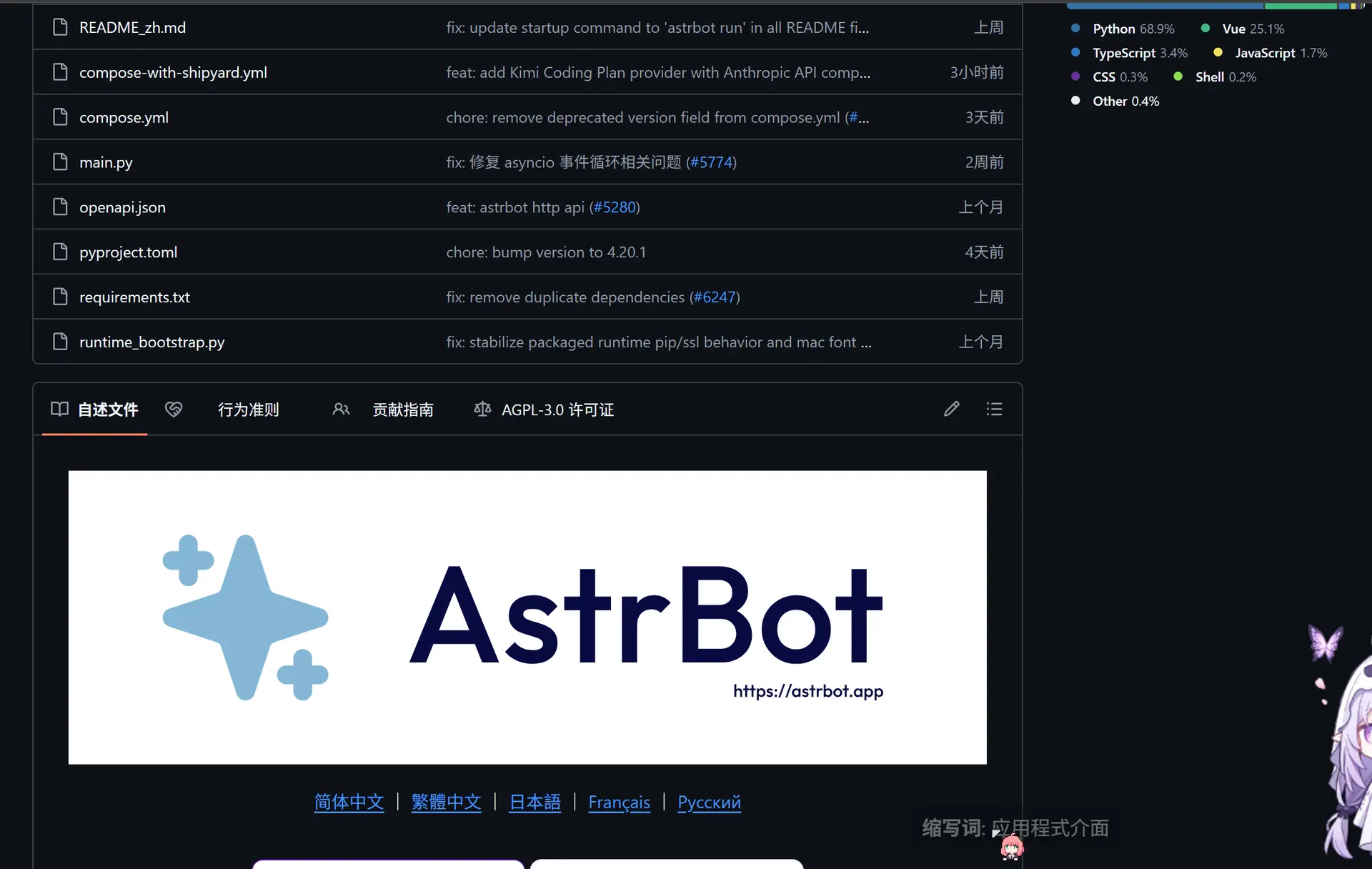
Task: Click the 2周前 timestamp for main.py
Action: point(985,162)
